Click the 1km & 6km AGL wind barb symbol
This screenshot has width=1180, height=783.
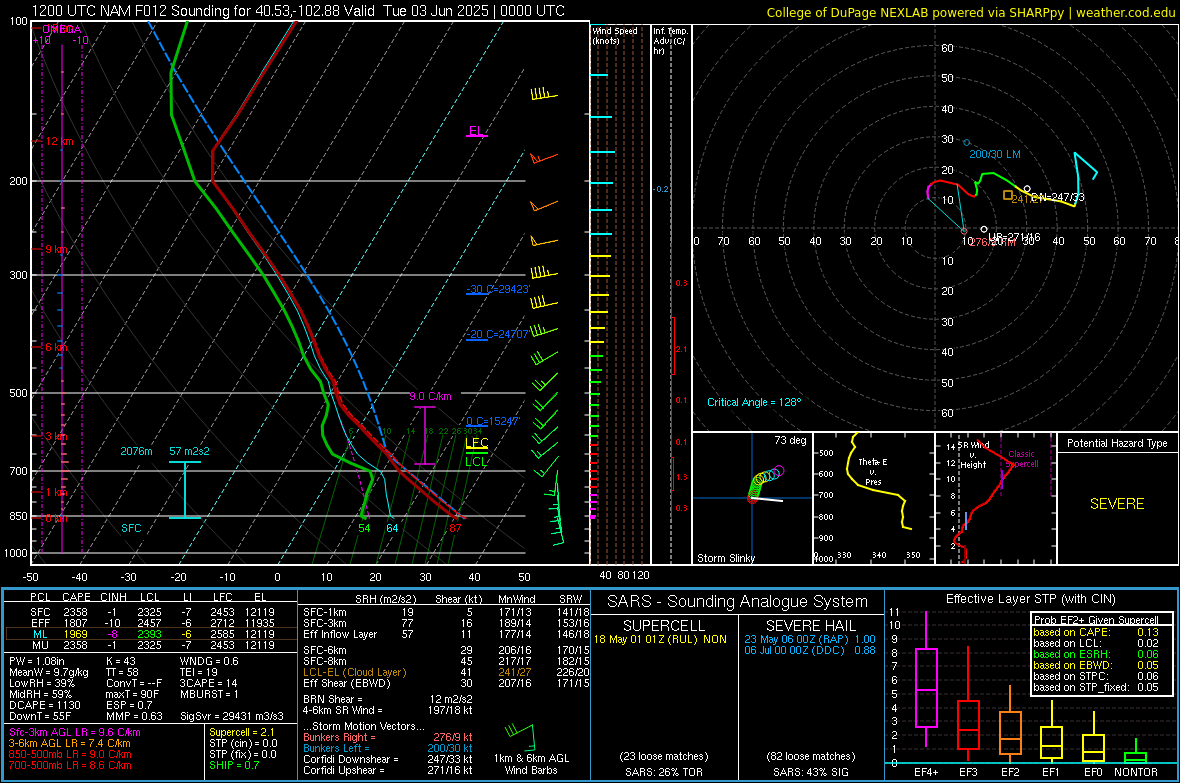[x=520, y=736]
